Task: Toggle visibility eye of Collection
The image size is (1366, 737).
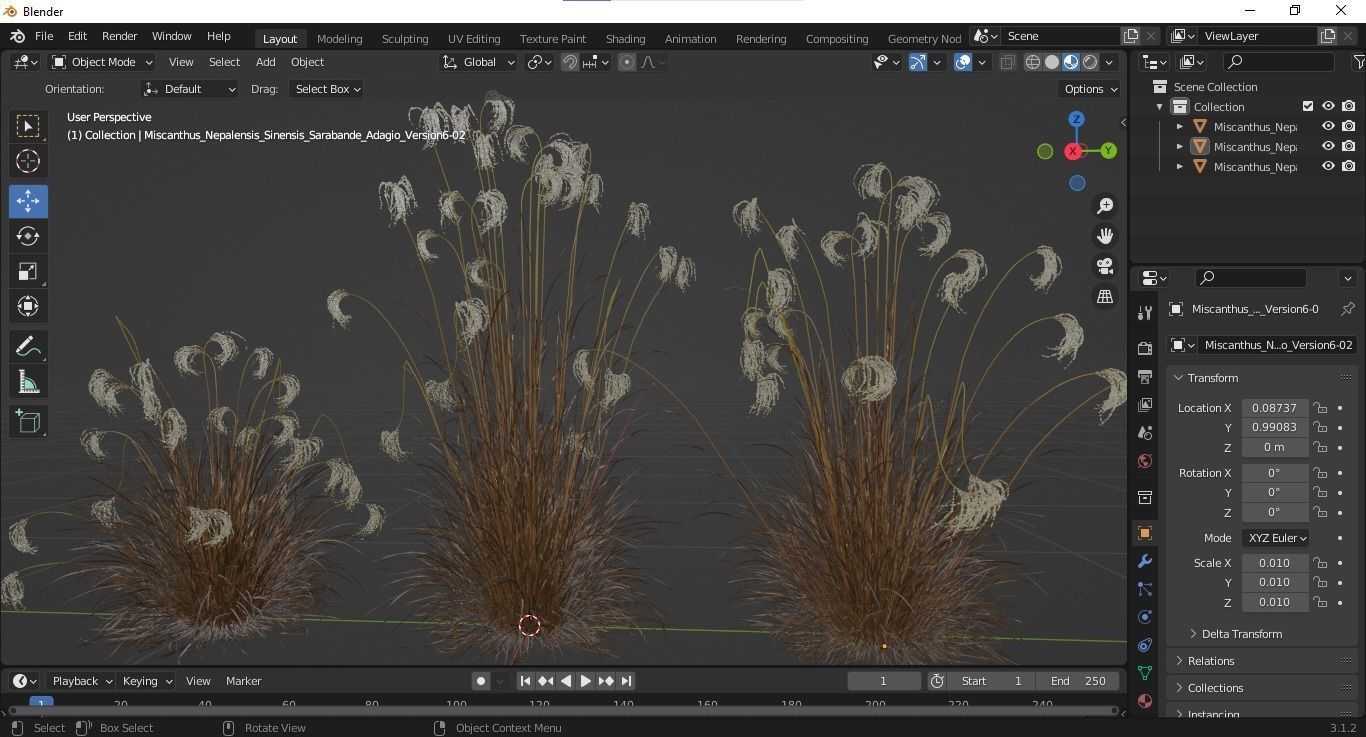Action: click(x=1328, y=106)
